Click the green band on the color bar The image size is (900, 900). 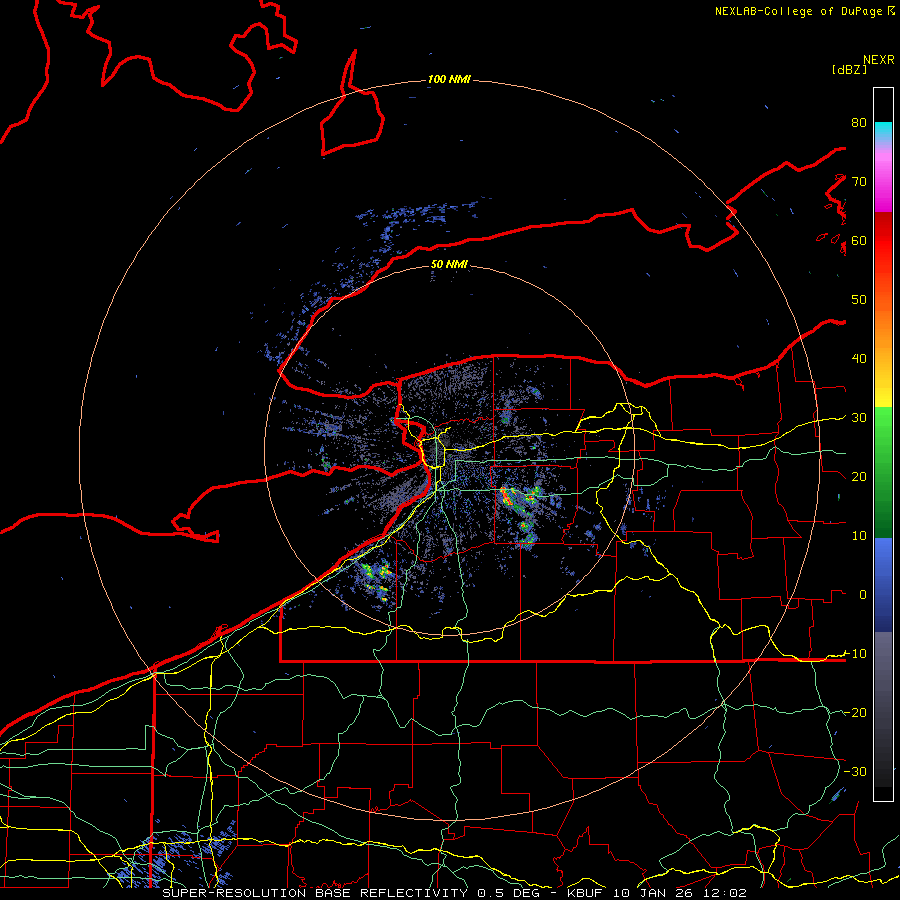point(883,472)
